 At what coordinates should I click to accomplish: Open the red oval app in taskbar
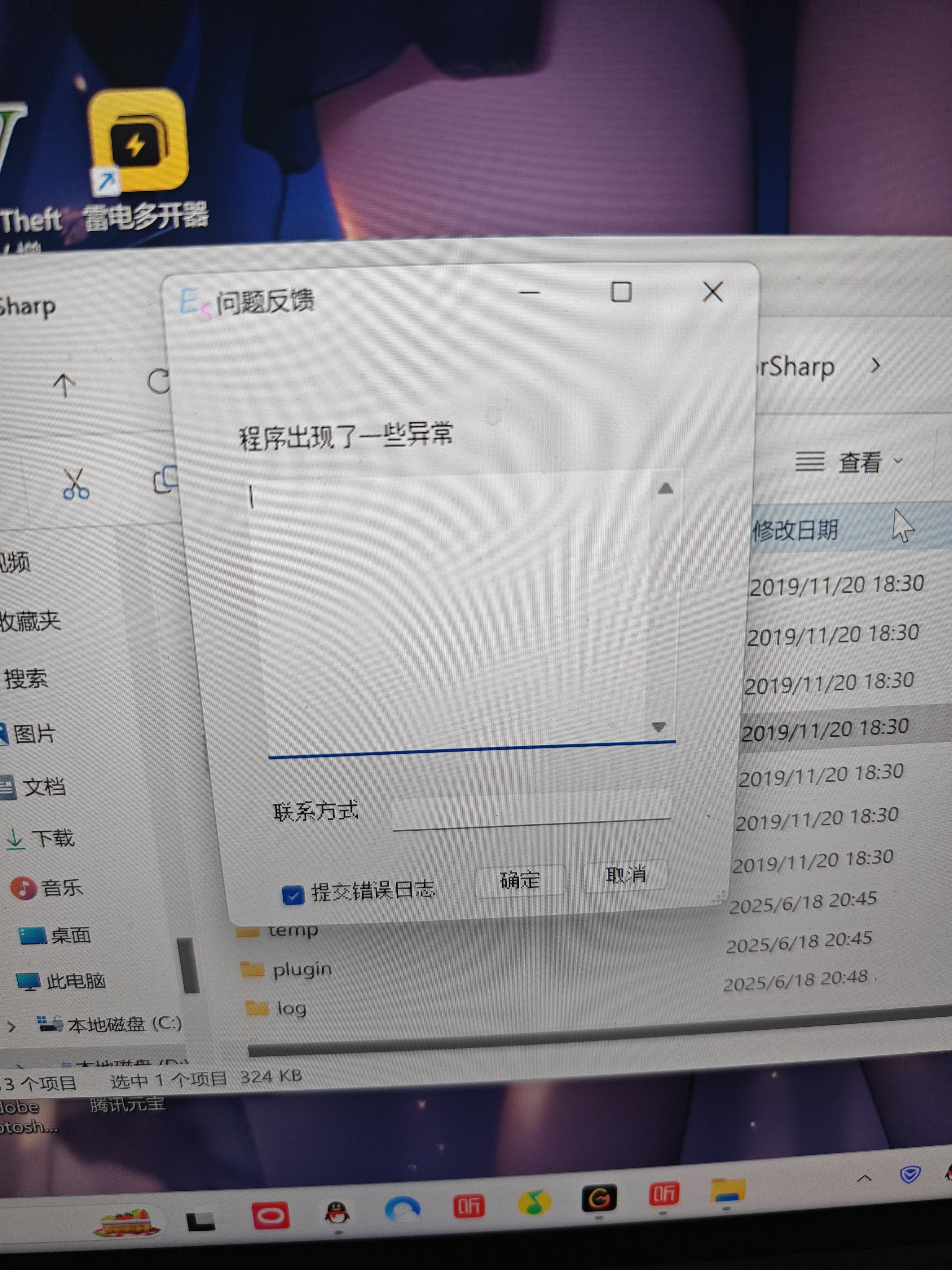pyautogui.click(x=271, y=1215)
